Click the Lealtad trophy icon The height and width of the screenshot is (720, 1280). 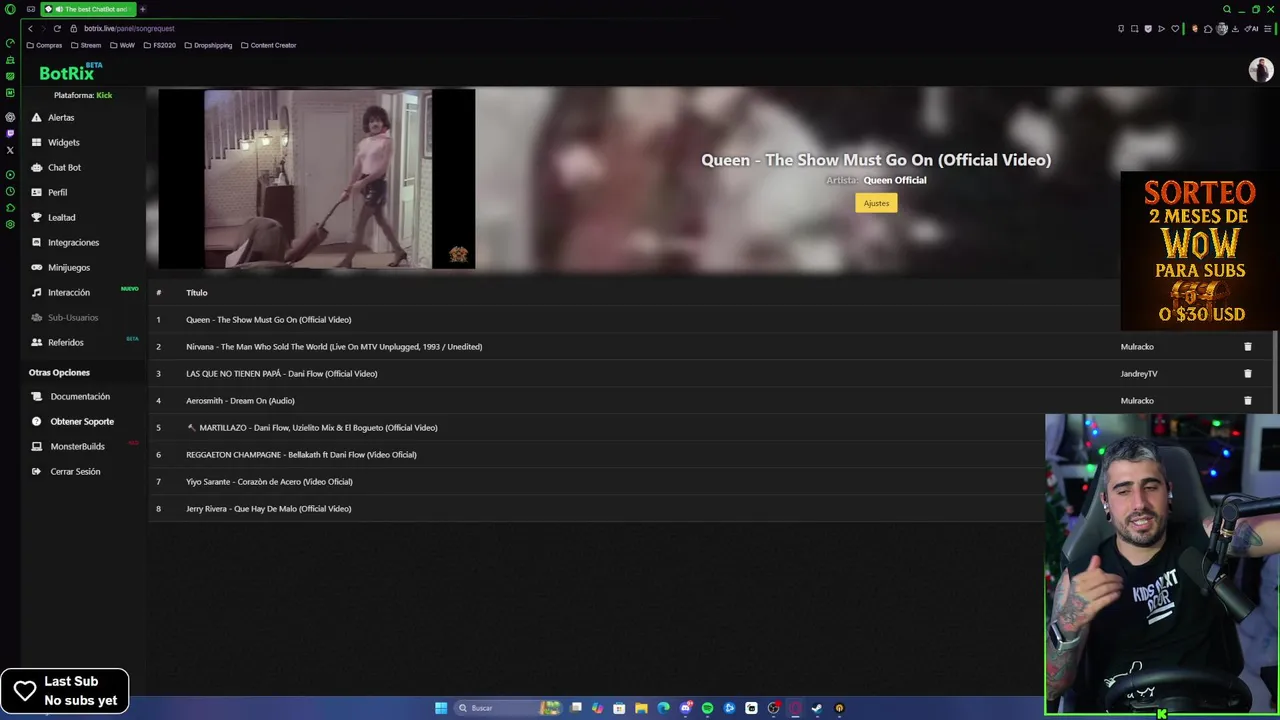click(37, 217)
